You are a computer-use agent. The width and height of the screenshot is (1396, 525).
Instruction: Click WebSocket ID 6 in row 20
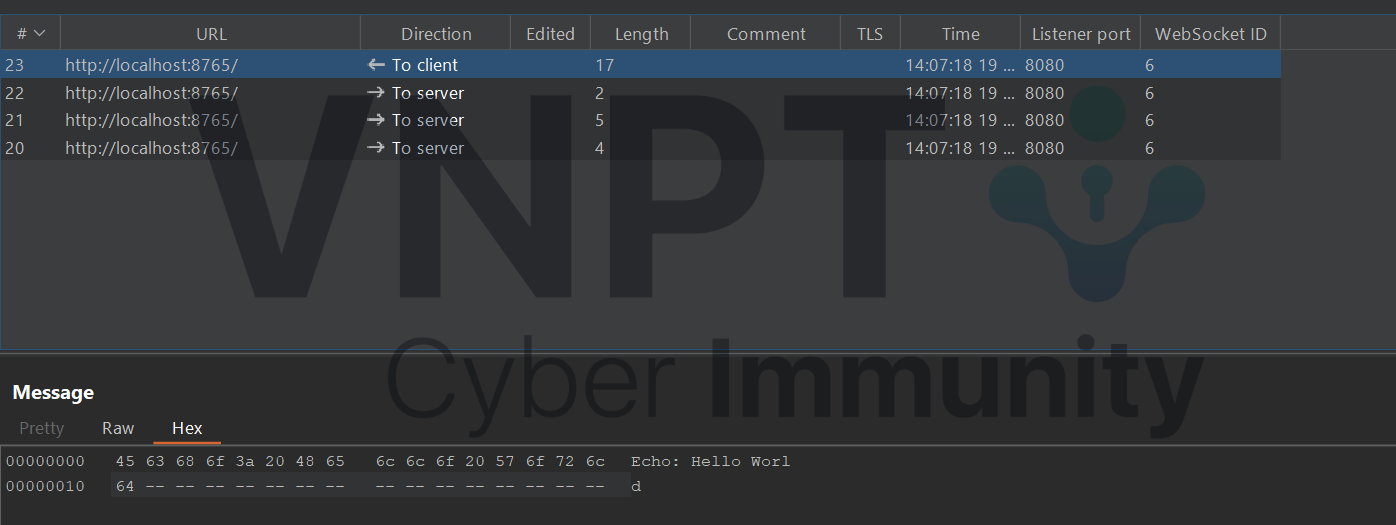[x=1150, y=148]
